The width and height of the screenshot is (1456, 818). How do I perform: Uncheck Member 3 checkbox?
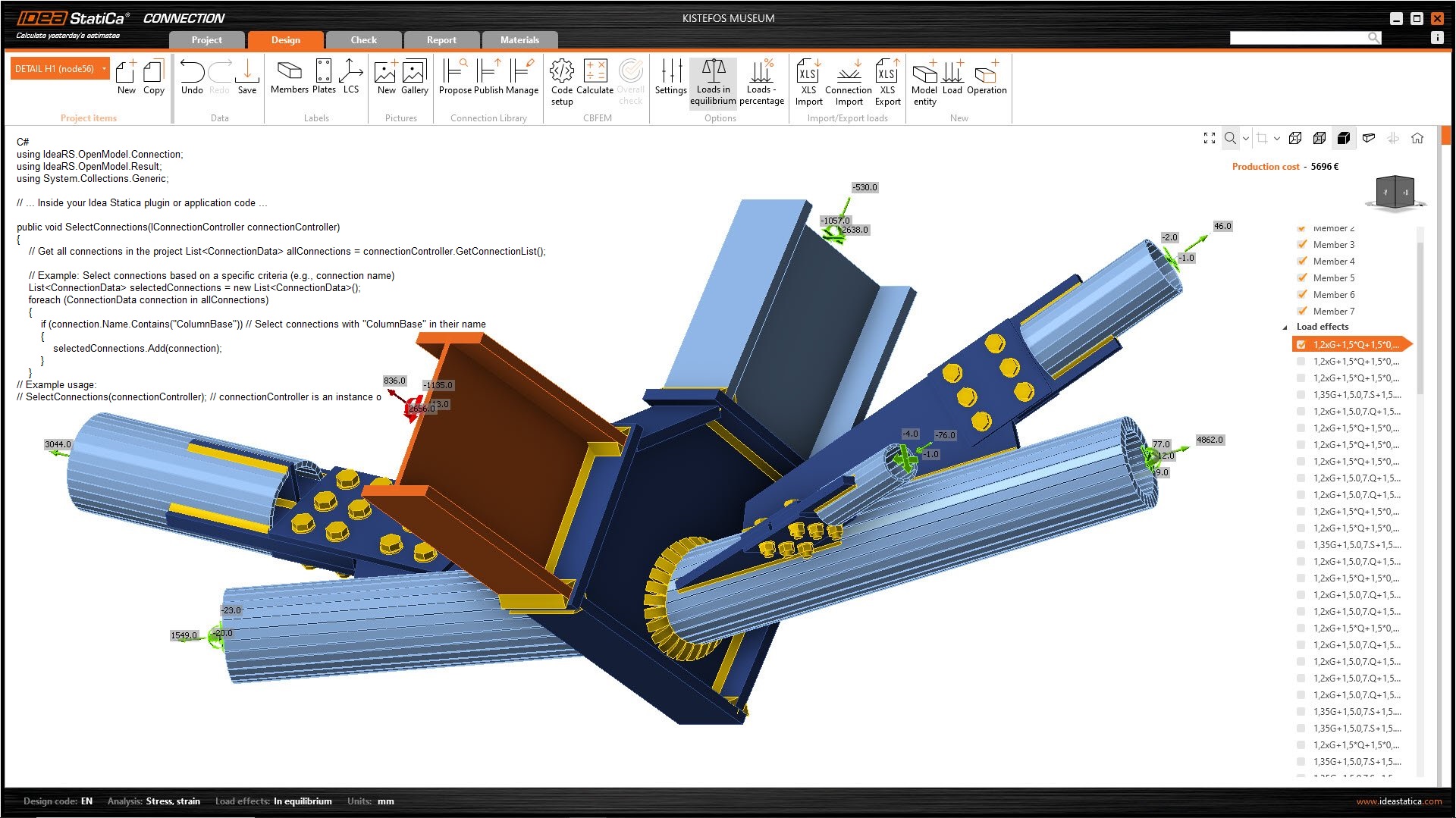[1302, 245]
